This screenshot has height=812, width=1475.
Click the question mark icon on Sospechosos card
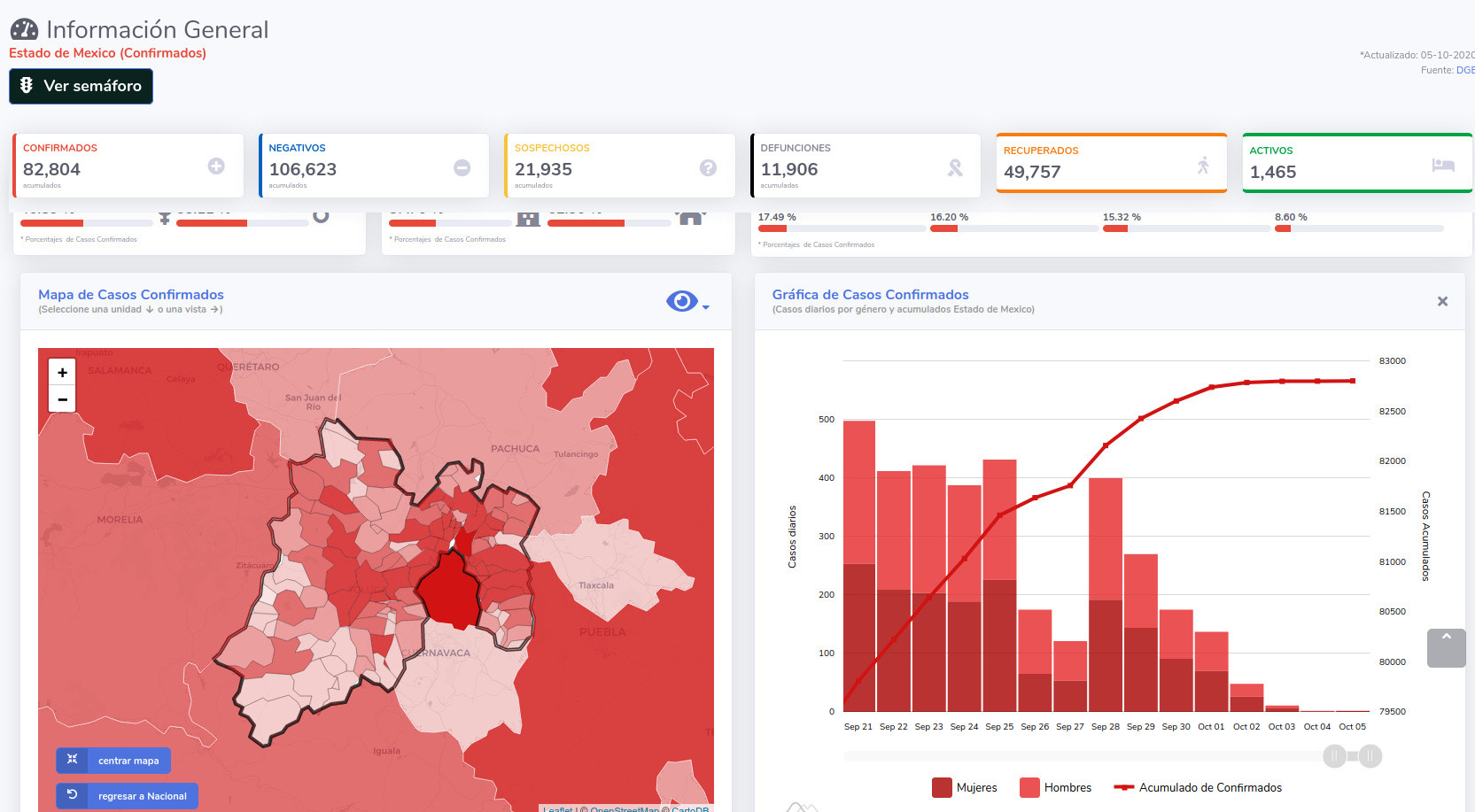(x=708, y=167)
